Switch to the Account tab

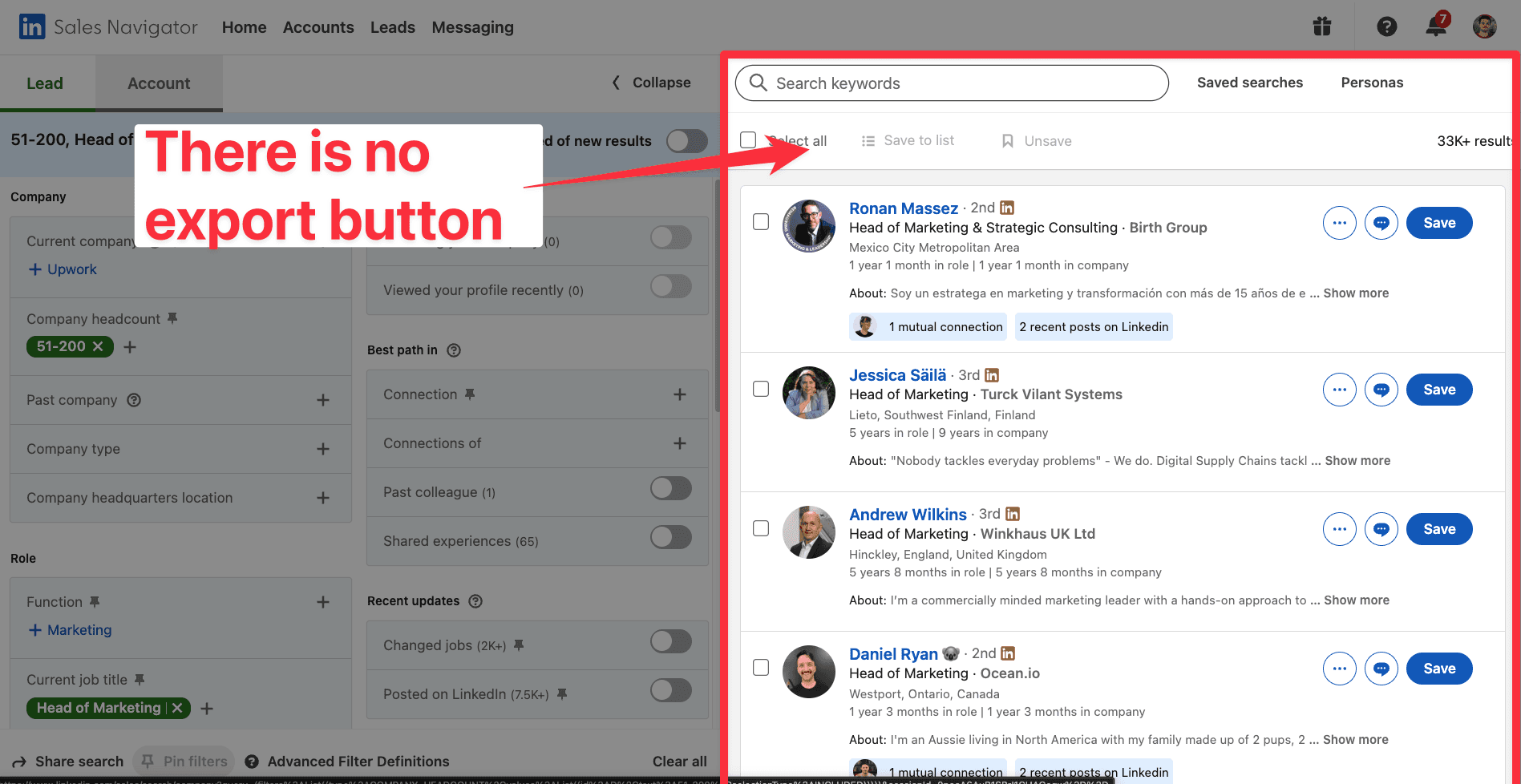point(159,83)
